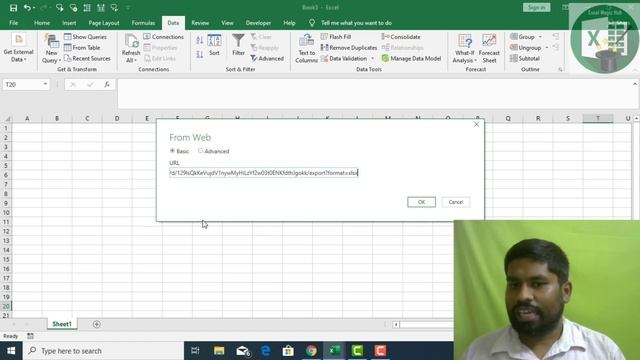Expand the Group dropdown arrow
Image resolution: width=640 pixels, height=360 pixels.
(540, 37)
